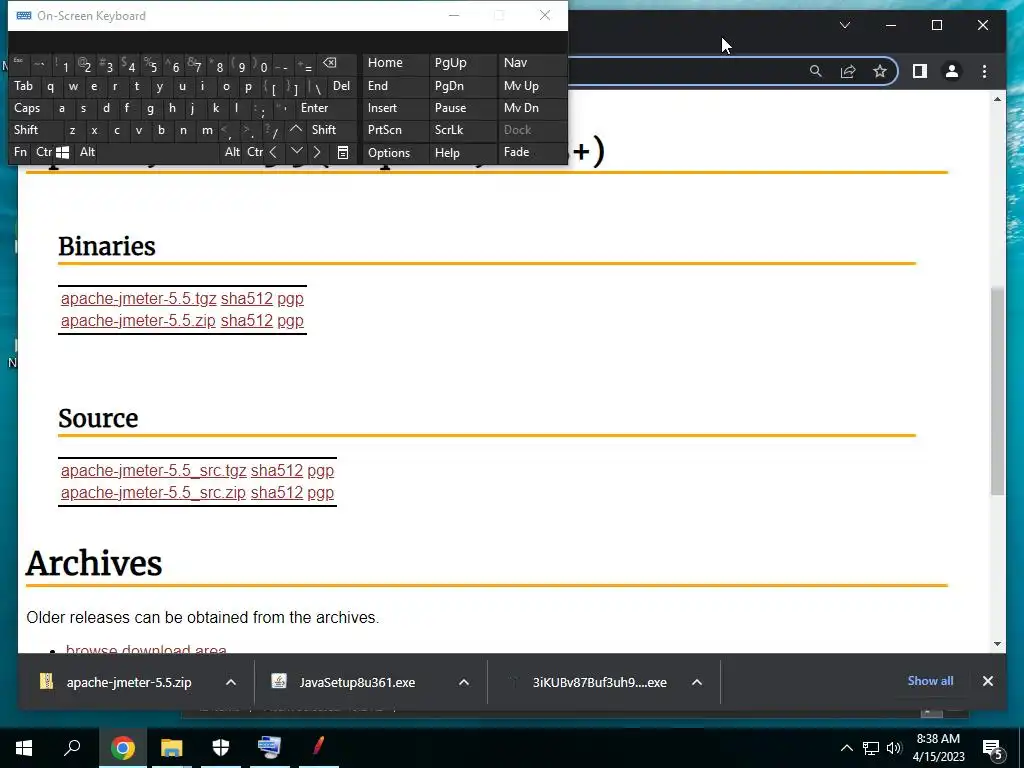Open pgp link for apache-jmeter-5.5.zip
The image size is (1024, 768).
tap(291, 321)
